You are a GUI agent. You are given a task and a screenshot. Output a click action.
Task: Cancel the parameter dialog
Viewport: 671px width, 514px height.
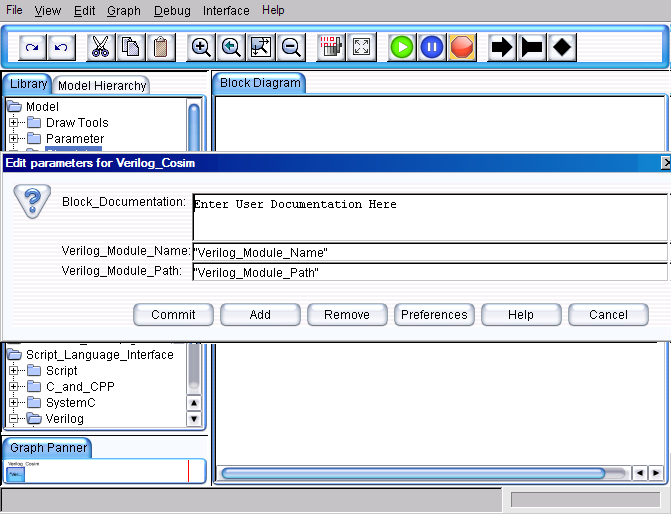point(608,315)
